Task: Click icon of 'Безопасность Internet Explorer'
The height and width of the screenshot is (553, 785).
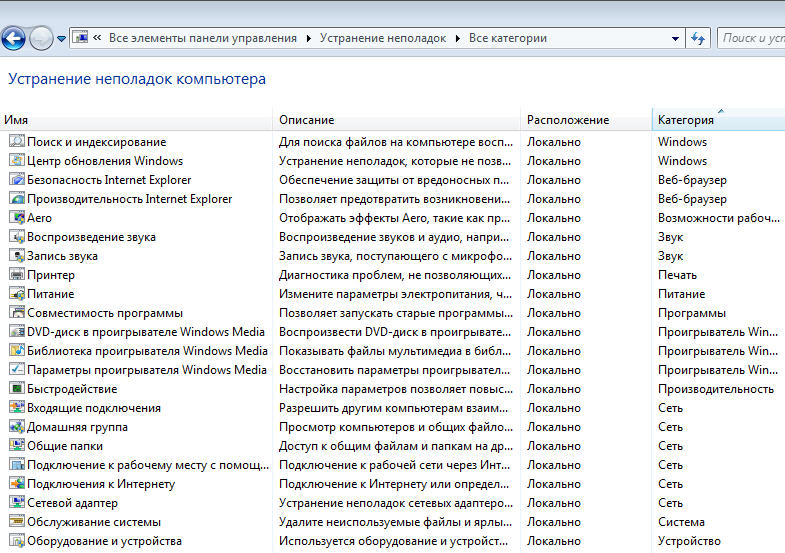Action: (x=17, y=180)
